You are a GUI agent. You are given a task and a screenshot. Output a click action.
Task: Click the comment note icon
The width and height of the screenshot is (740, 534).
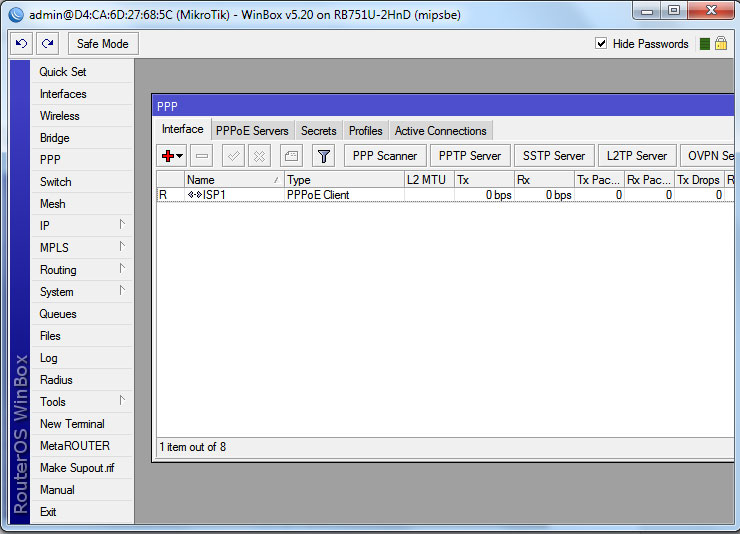tap(291, 156)
